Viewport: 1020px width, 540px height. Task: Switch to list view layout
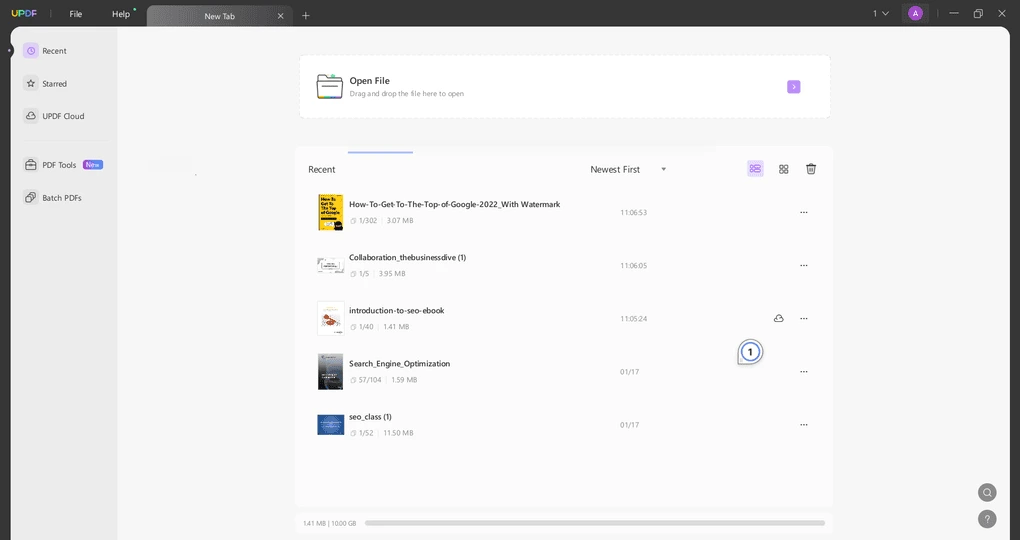point(755,169)
